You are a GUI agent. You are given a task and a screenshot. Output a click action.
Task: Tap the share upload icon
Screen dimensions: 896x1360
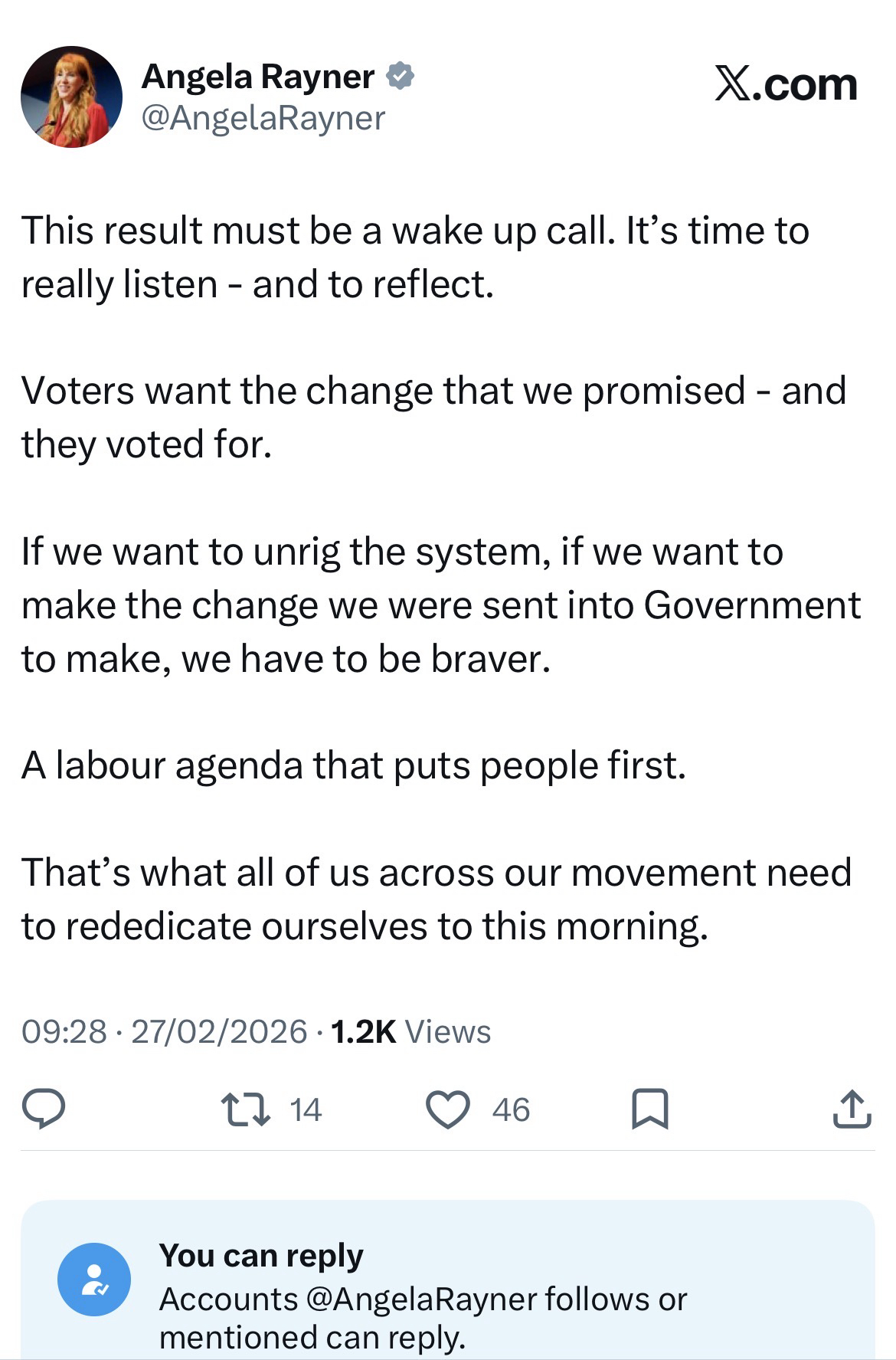852,1109
